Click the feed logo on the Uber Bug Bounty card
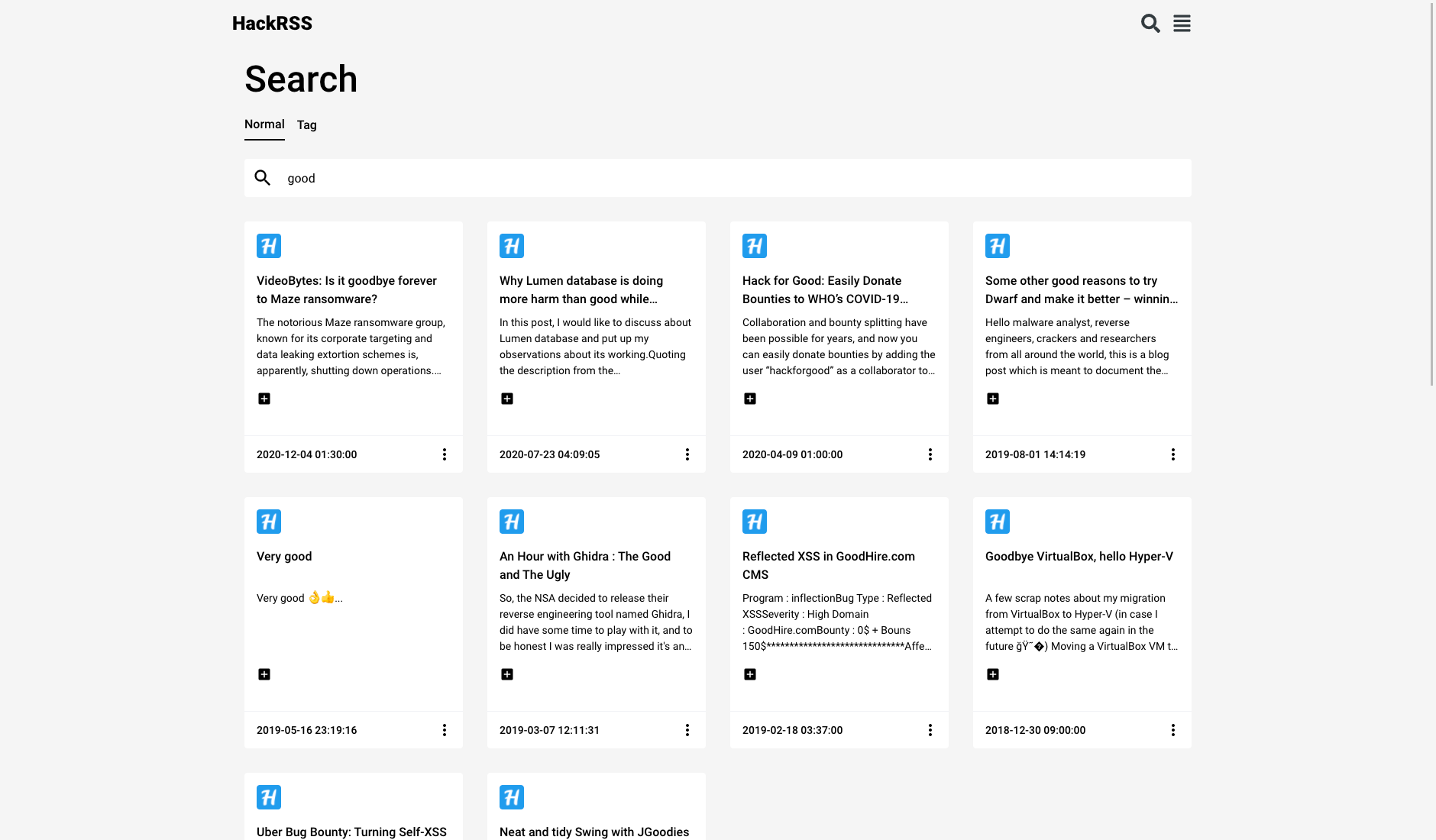 pyautogui.click(x=269, y=797)
